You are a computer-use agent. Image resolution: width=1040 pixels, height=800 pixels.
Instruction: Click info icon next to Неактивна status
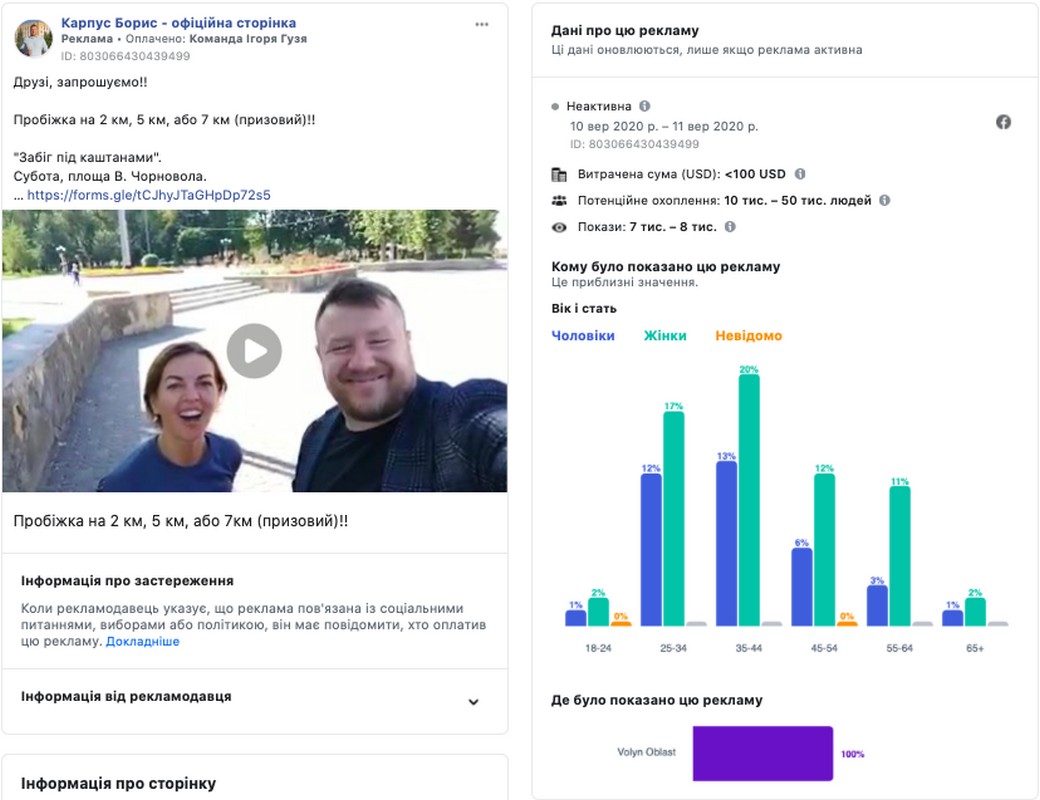coord(644,106)
